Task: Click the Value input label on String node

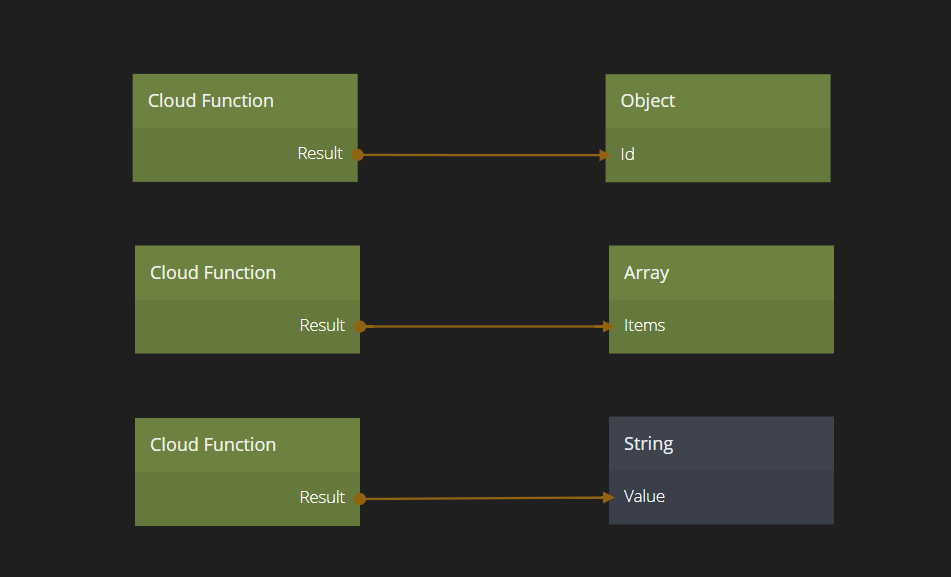Action: point(645,497)
